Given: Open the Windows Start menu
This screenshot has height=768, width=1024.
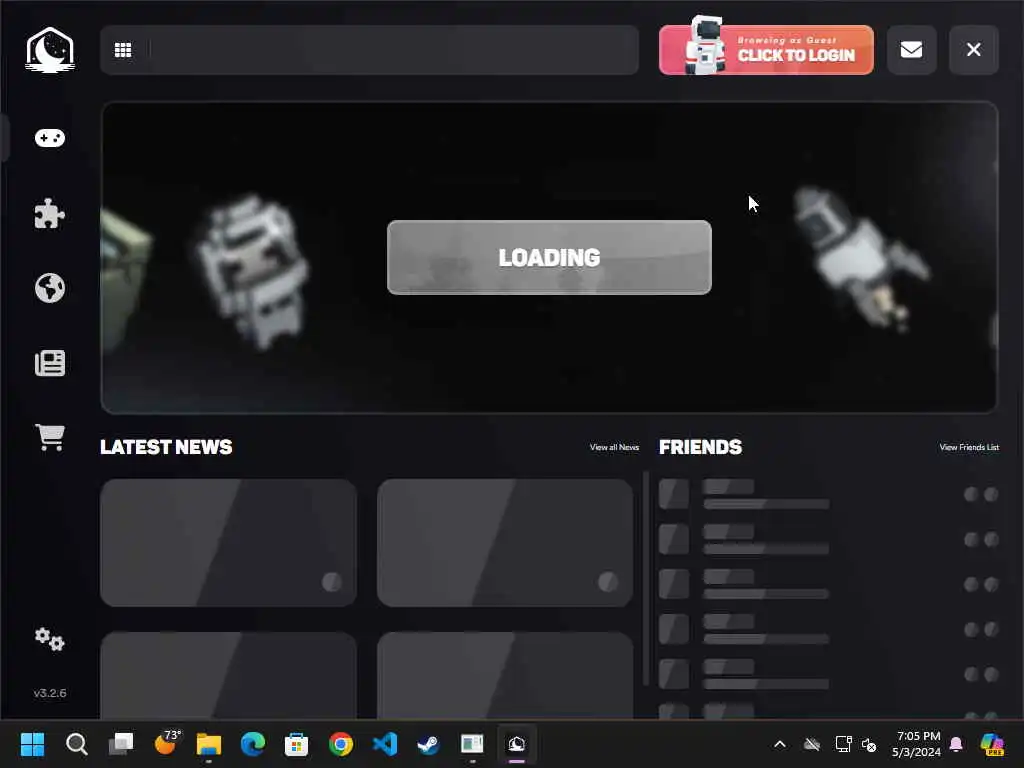Looking at the screenshot, I should tap(32, 744).
